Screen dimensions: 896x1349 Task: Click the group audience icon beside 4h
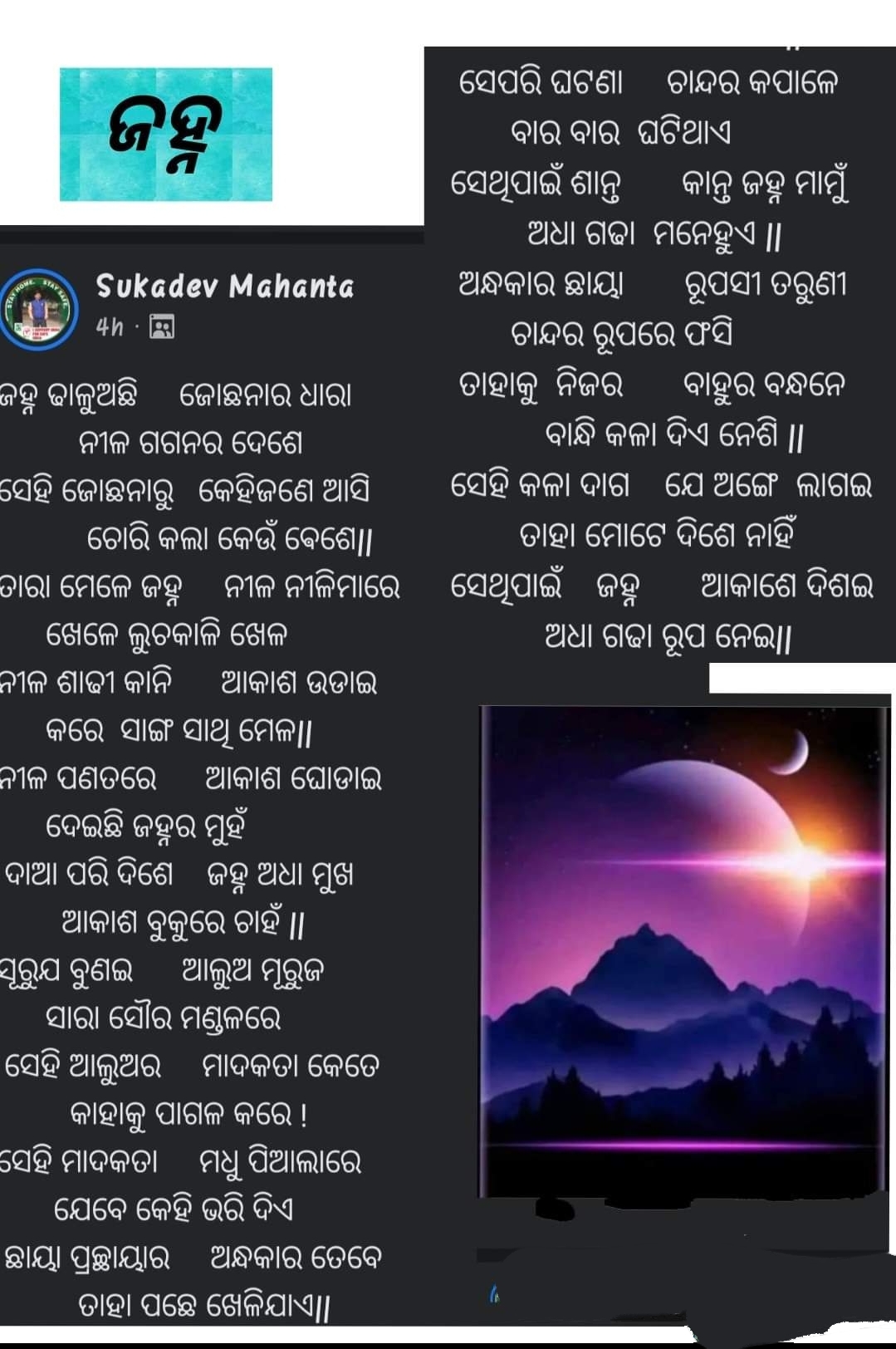pyautogui.click(x=162, y=327)
